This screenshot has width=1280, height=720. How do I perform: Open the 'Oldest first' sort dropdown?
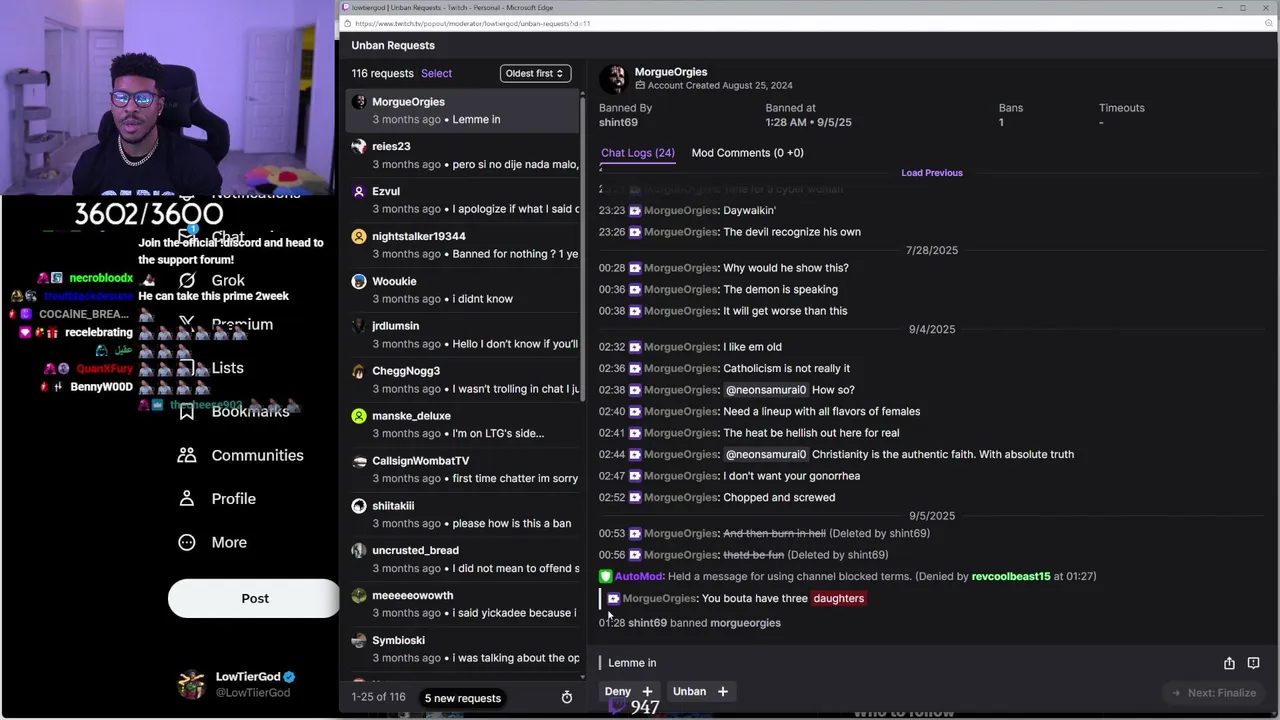click(x=535, y=73)
